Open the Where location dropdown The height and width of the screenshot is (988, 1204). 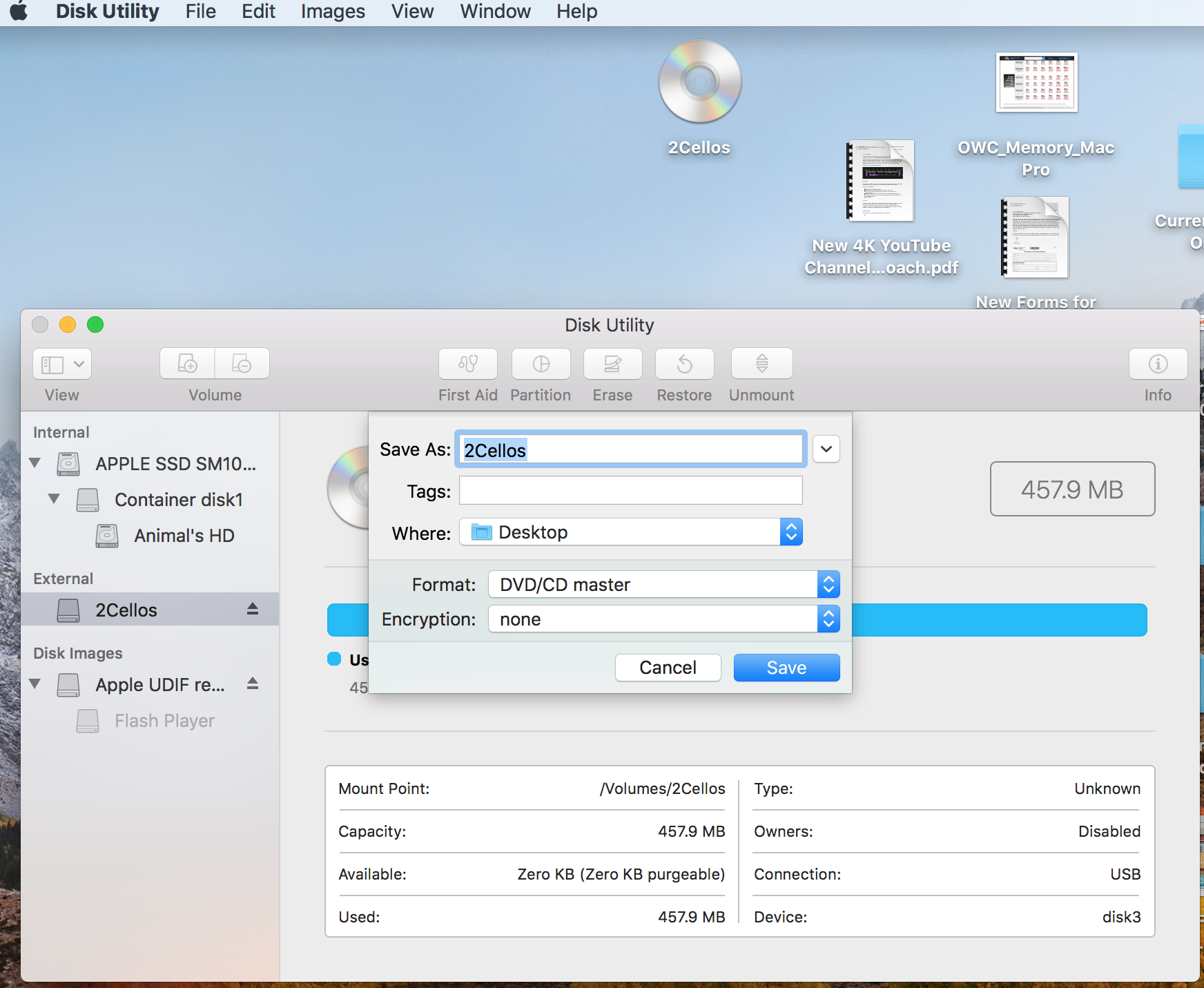(x=631, y=532)
